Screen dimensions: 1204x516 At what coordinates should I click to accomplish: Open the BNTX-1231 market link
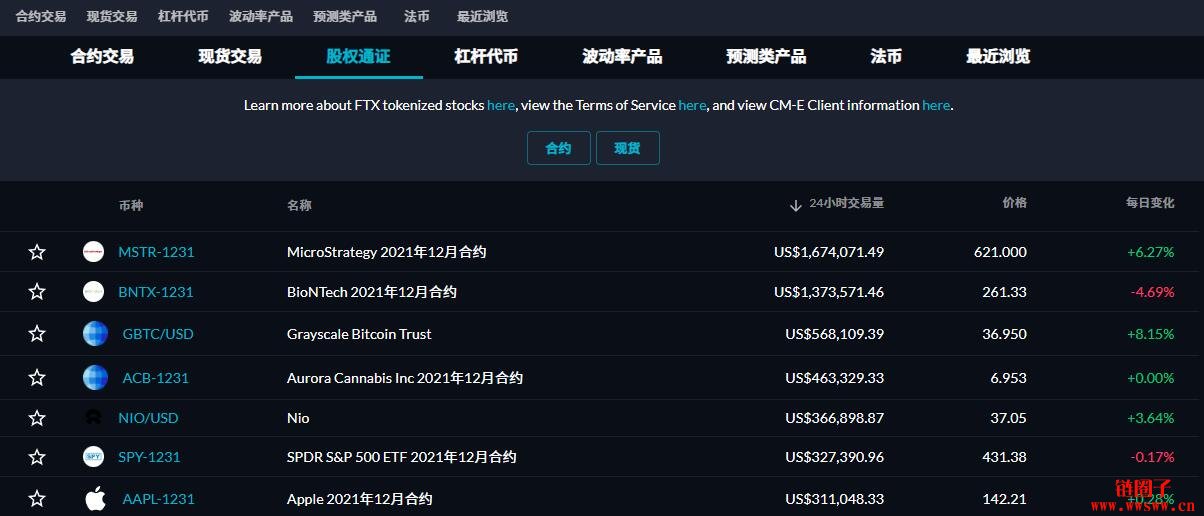pos(156,292)
